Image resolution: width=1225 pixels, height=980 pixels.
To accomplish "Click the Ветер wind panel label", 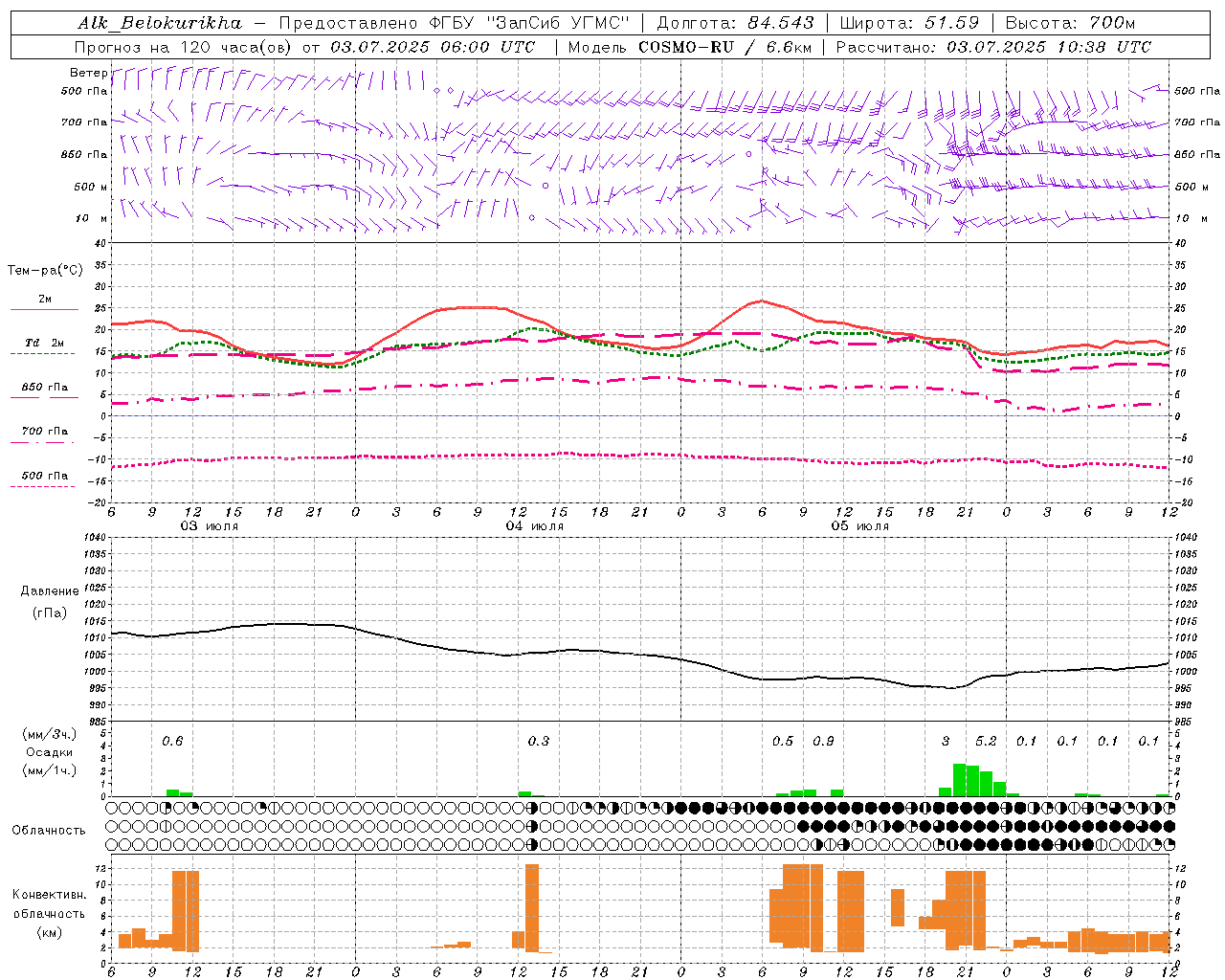I will coord(89,73).
